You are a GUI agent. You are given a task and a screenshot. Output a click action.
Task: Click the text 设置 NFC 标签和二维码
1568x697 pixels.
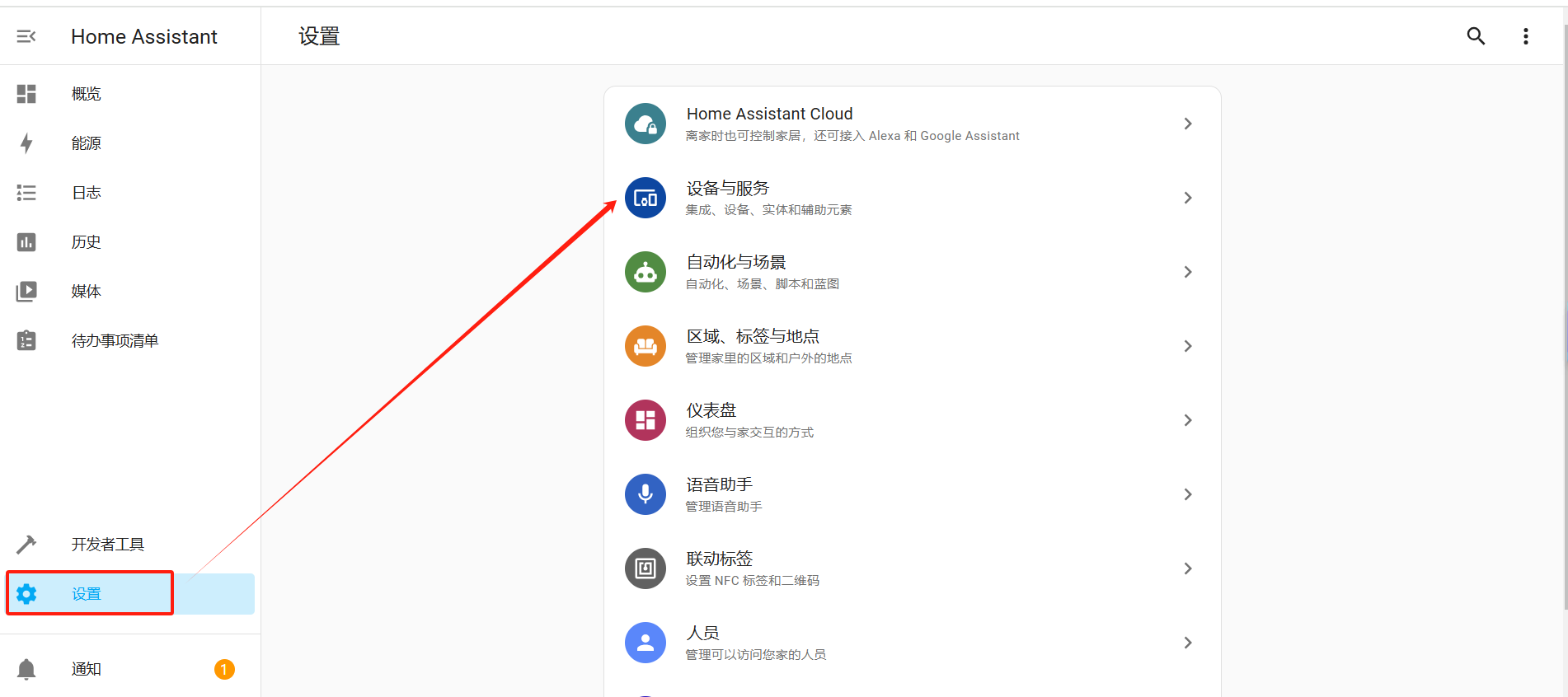coord(753,581)
